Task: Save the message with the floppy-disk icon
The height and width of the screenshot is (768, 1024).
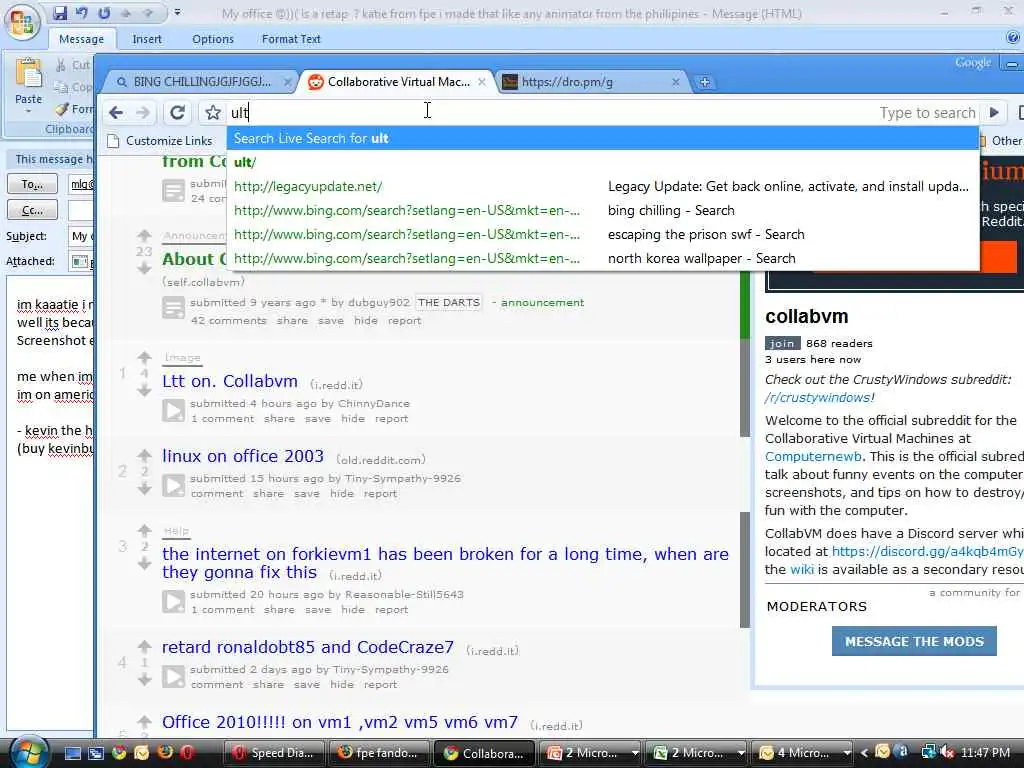Action: 59,13
